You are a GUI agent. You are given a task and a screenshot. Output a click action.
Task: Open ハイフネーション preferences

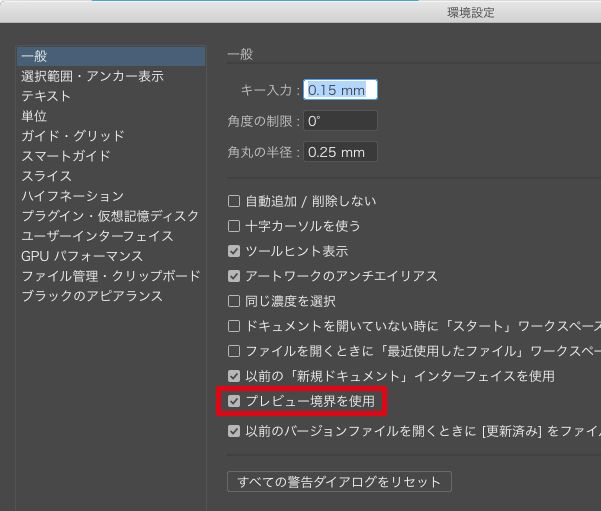click(x=72, y=196)
